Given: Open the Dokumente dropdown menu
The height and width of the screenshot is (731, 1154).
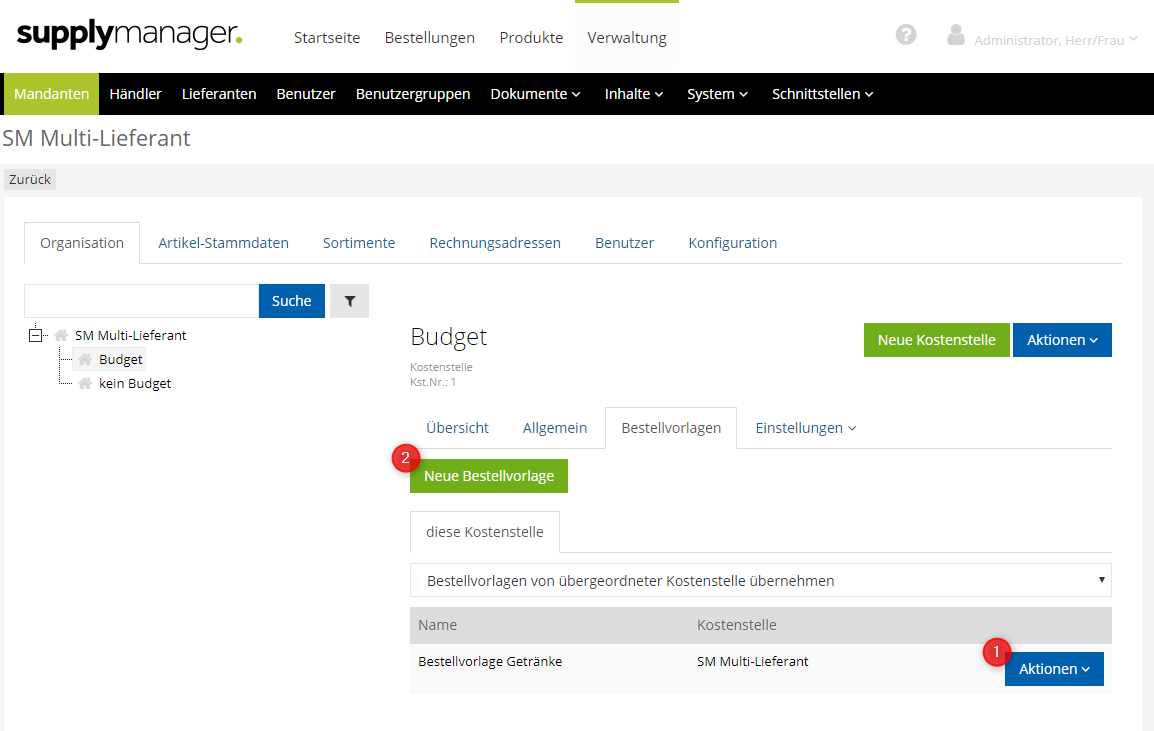Looking at the screenshot, I should coord(535,94).
